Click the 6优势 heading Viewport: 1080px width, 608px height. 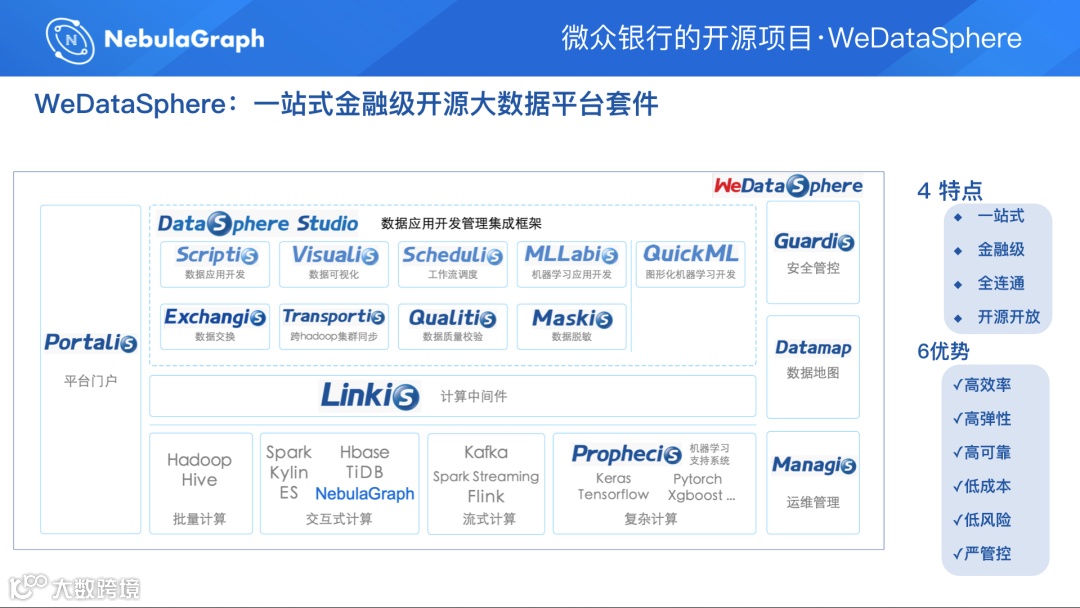click(x=943, y=351)
